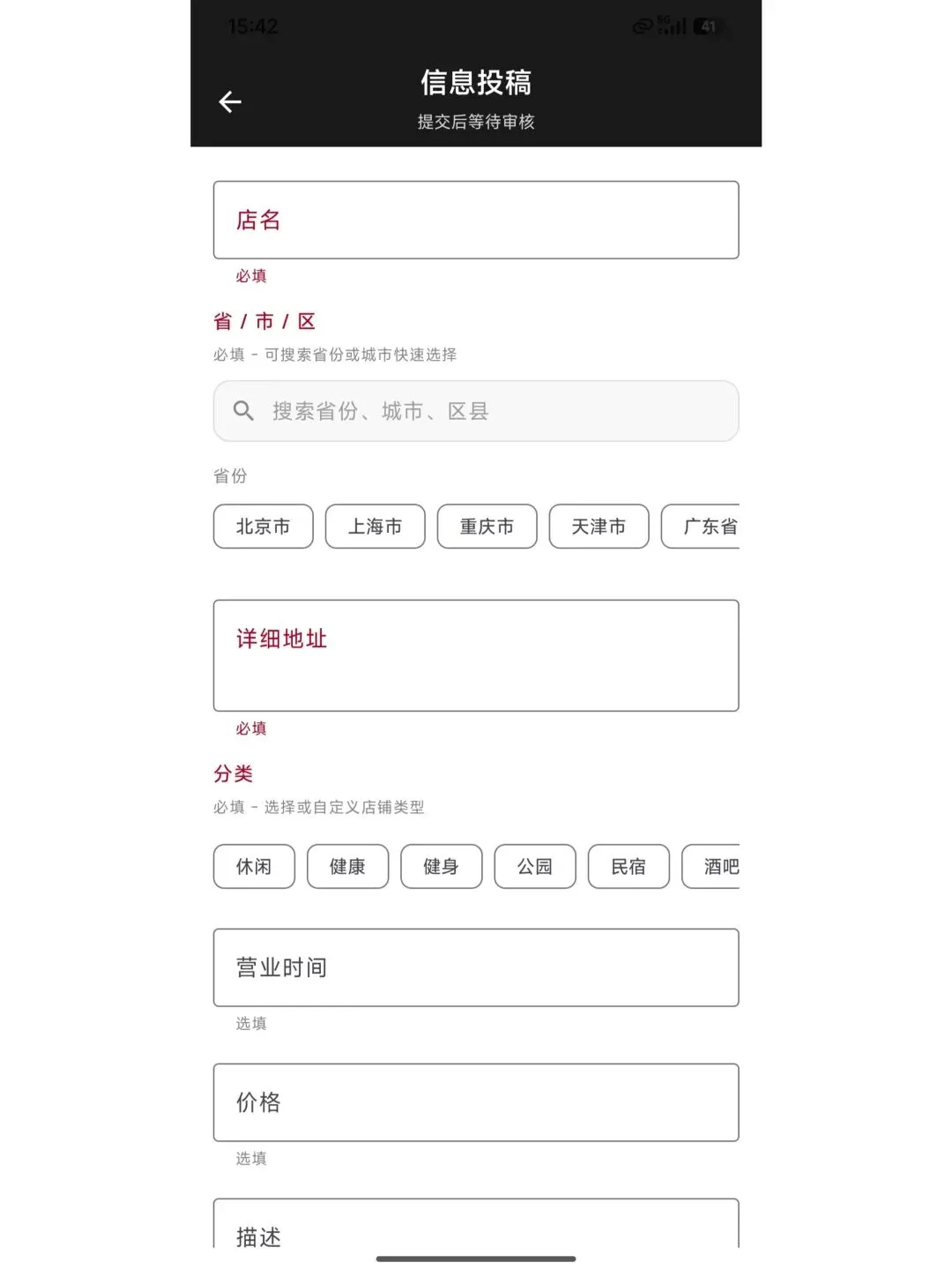Image resolution: width=952 pixels, height=1270 pixels.
Task: Click the 营业时间 input field
Action: pos(476,967)
